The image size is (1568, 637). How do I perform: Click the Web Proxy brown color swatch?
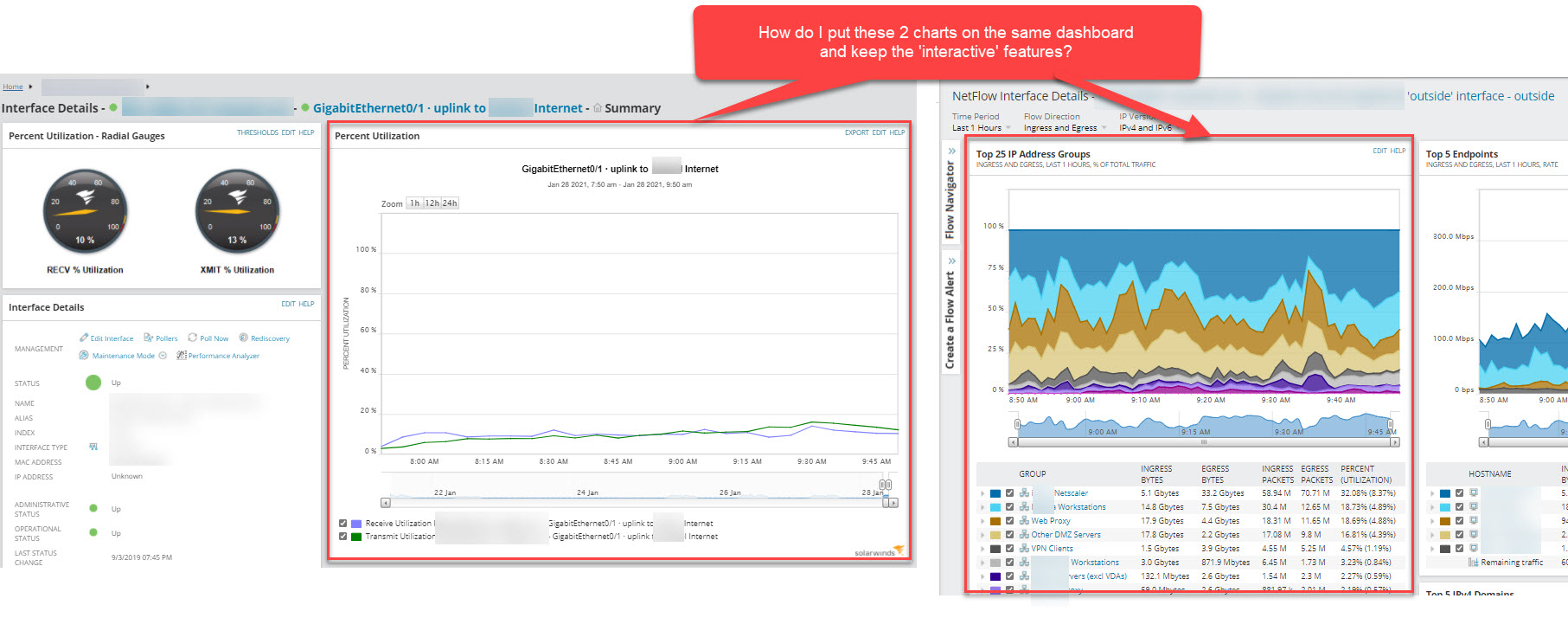[x=995, y=521]
